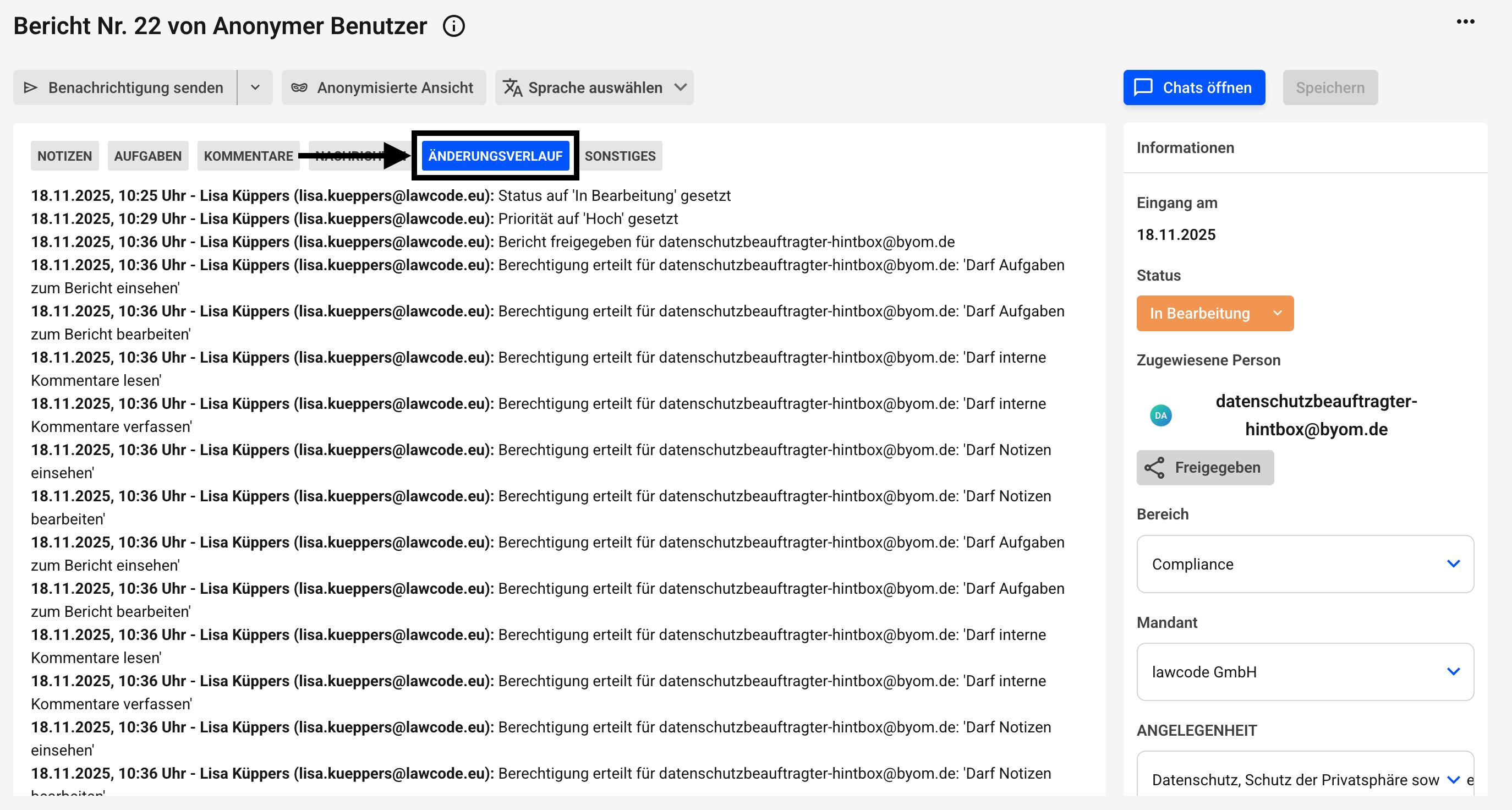Viewport: 1512px width, 810px height.
Task: Select the ÄNDERUNGSVERLAUF tab
Action: (495, 156)
